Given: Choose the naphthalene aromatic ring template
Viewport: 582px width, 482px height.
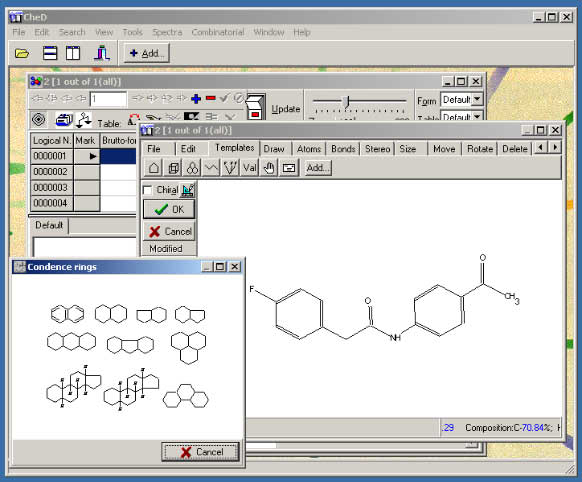Looking at the screenshot, I should tap(67, 314).
